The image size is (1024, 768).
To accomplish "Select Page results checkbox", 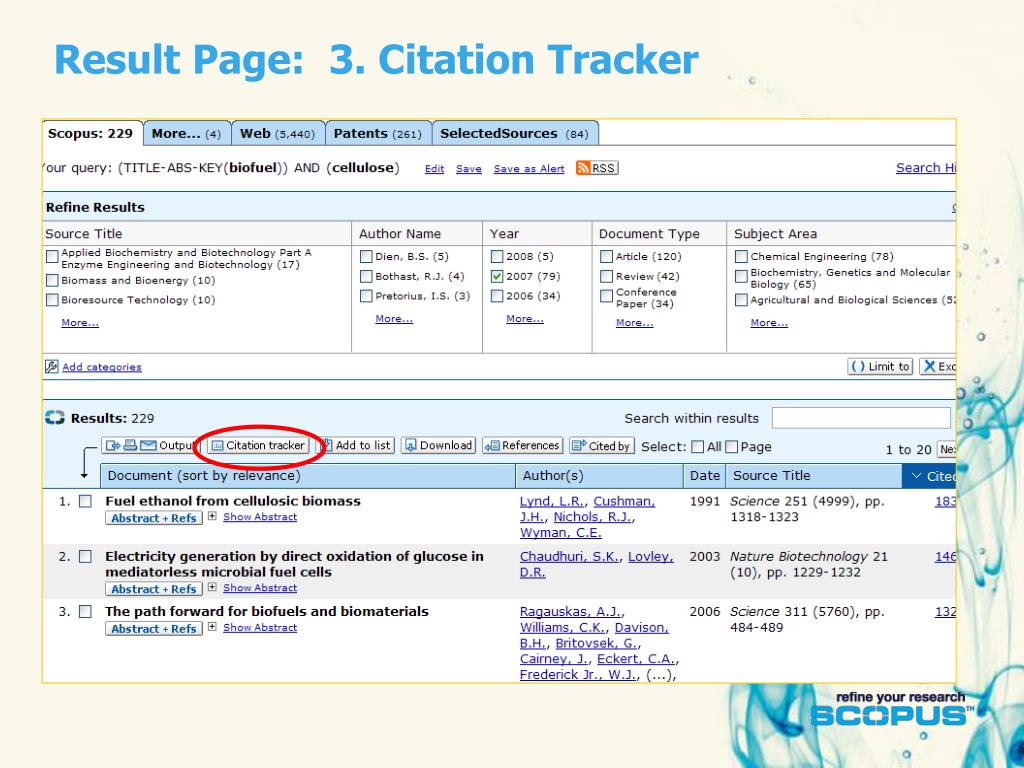I will (731, 447).
